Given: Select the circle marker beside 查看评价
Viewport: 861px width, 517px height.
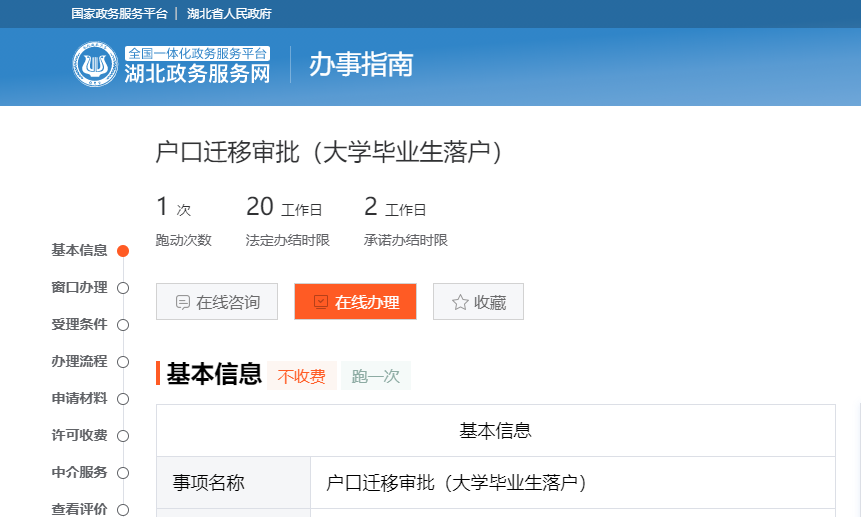Looking at the screenshot, I should tap(123, 510).
